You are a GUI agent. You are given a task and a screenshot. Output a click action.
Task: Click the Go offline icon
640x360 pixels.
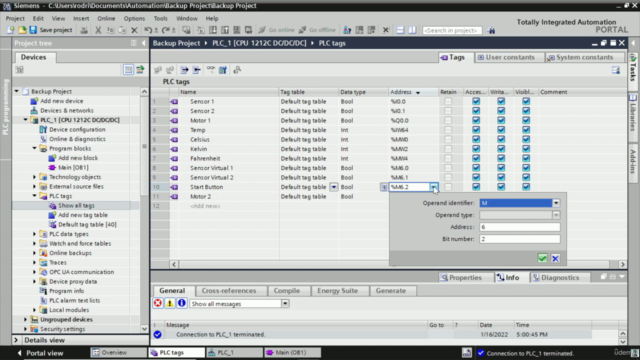pos(302,30)
